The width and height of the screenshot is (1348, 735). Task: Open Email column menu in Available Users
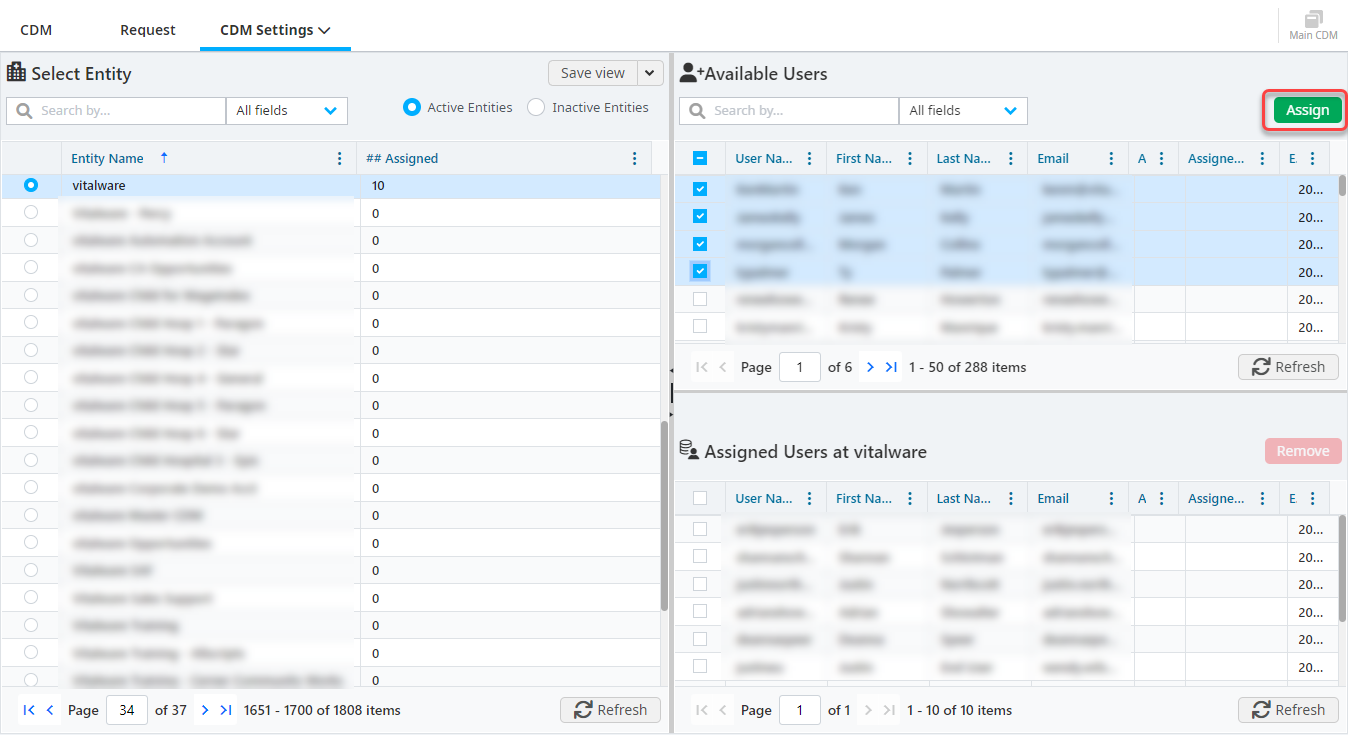point(1111,158)
